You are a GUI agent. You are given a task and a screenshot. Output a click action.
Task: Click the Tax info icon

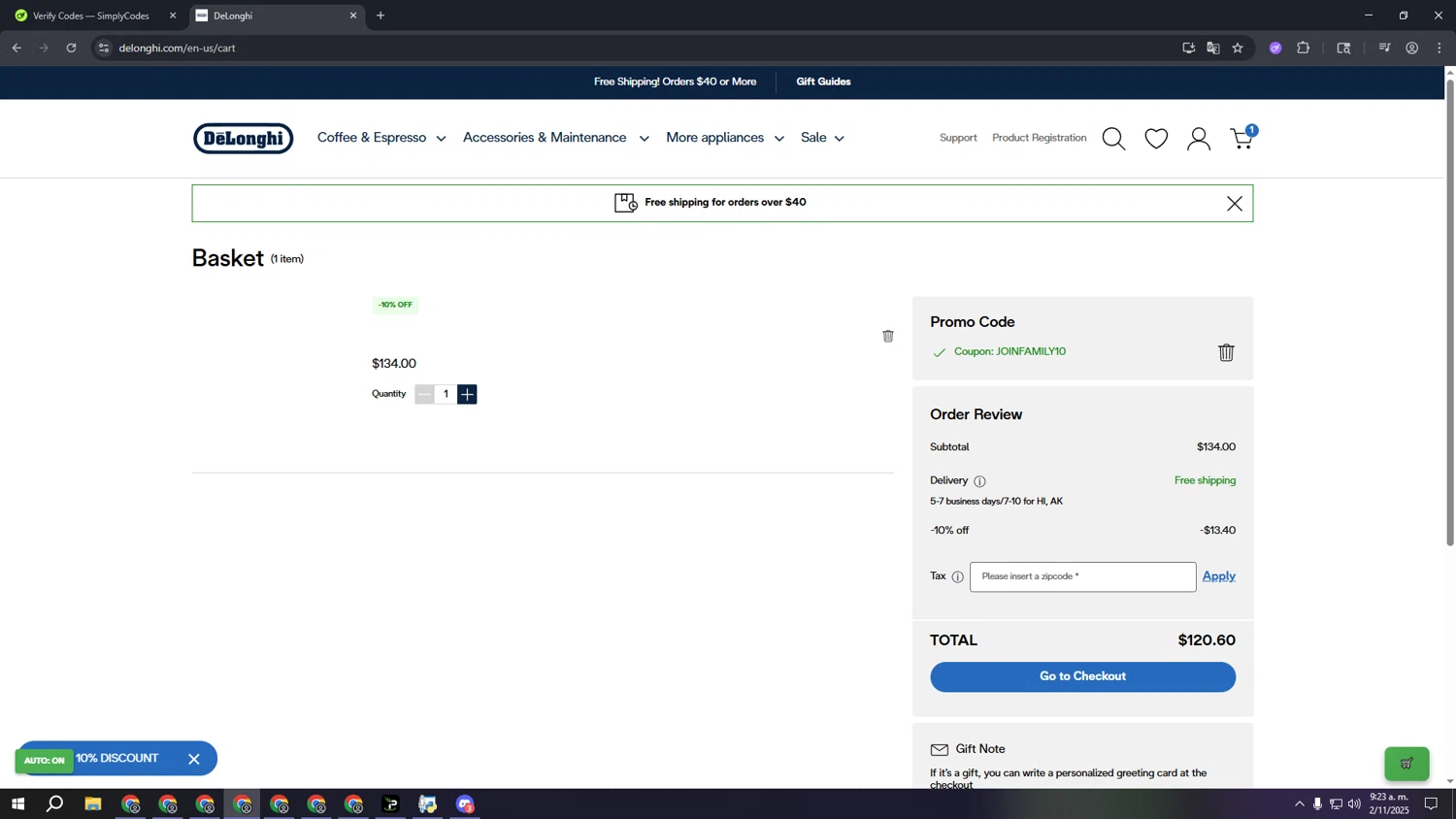[957, 577]
